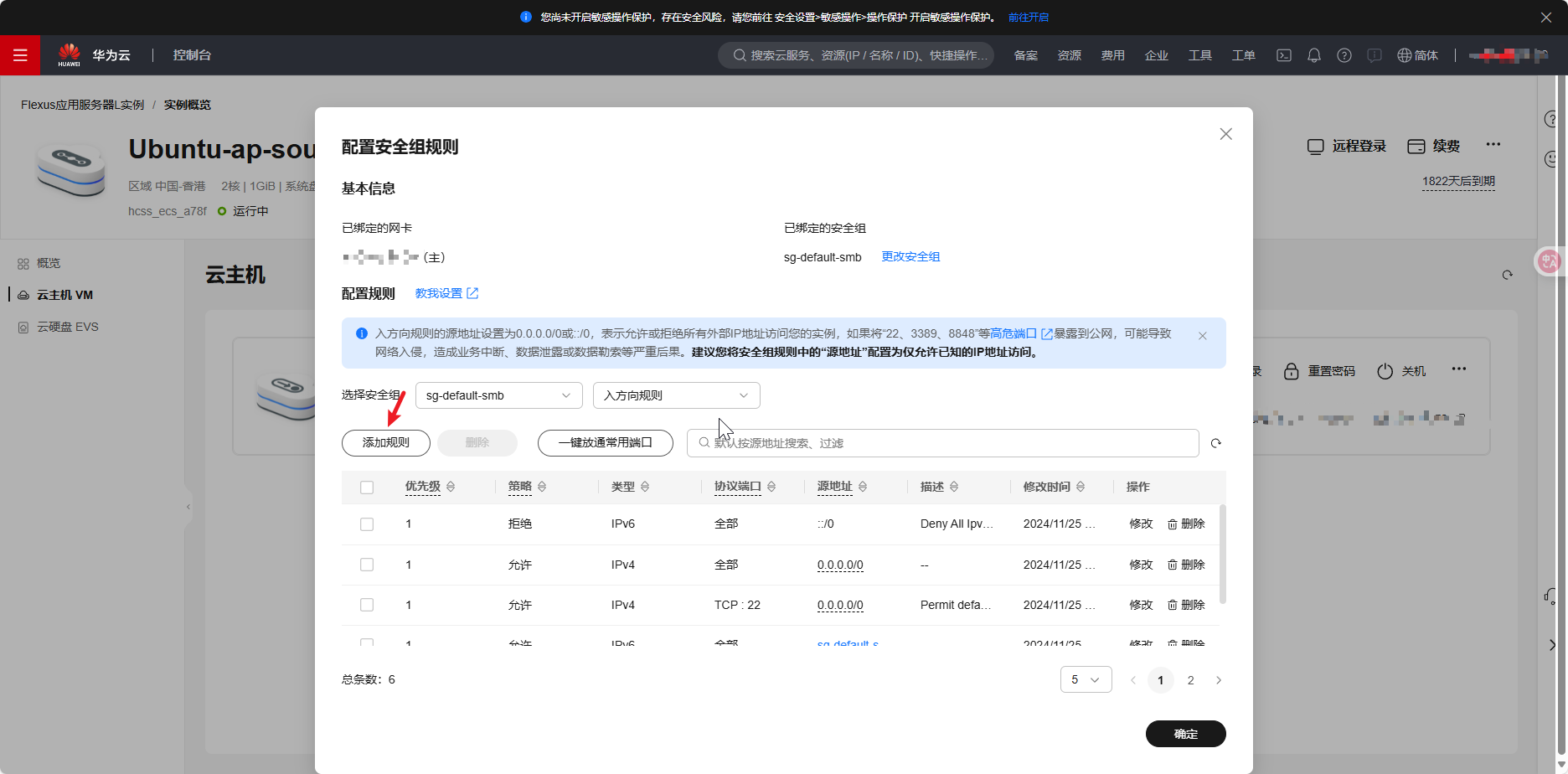Open the notifications bell
Screen dimensions: 1568x774
click(x=1314, y=55)
